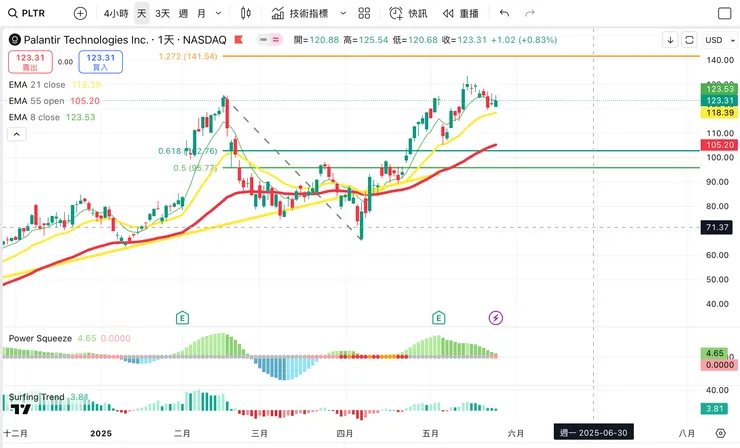Click the undo arrow

click(504, 13)
